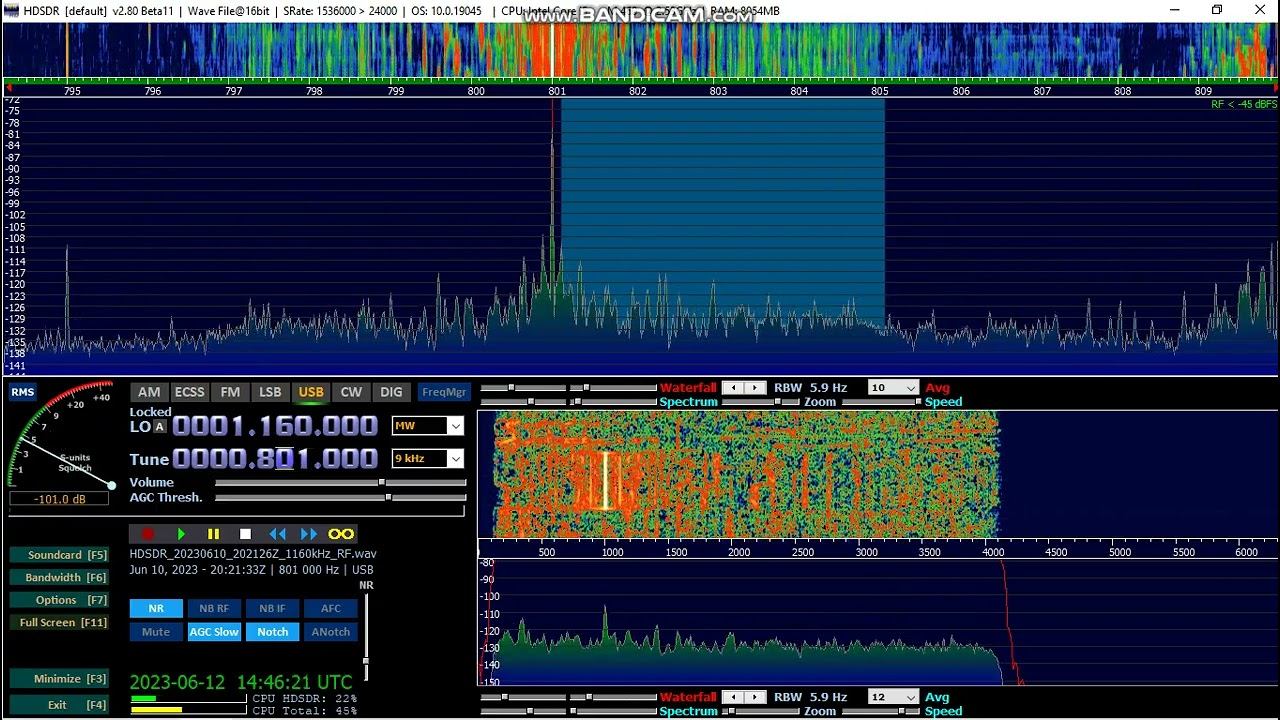Enable the Mute toggle

156,632
